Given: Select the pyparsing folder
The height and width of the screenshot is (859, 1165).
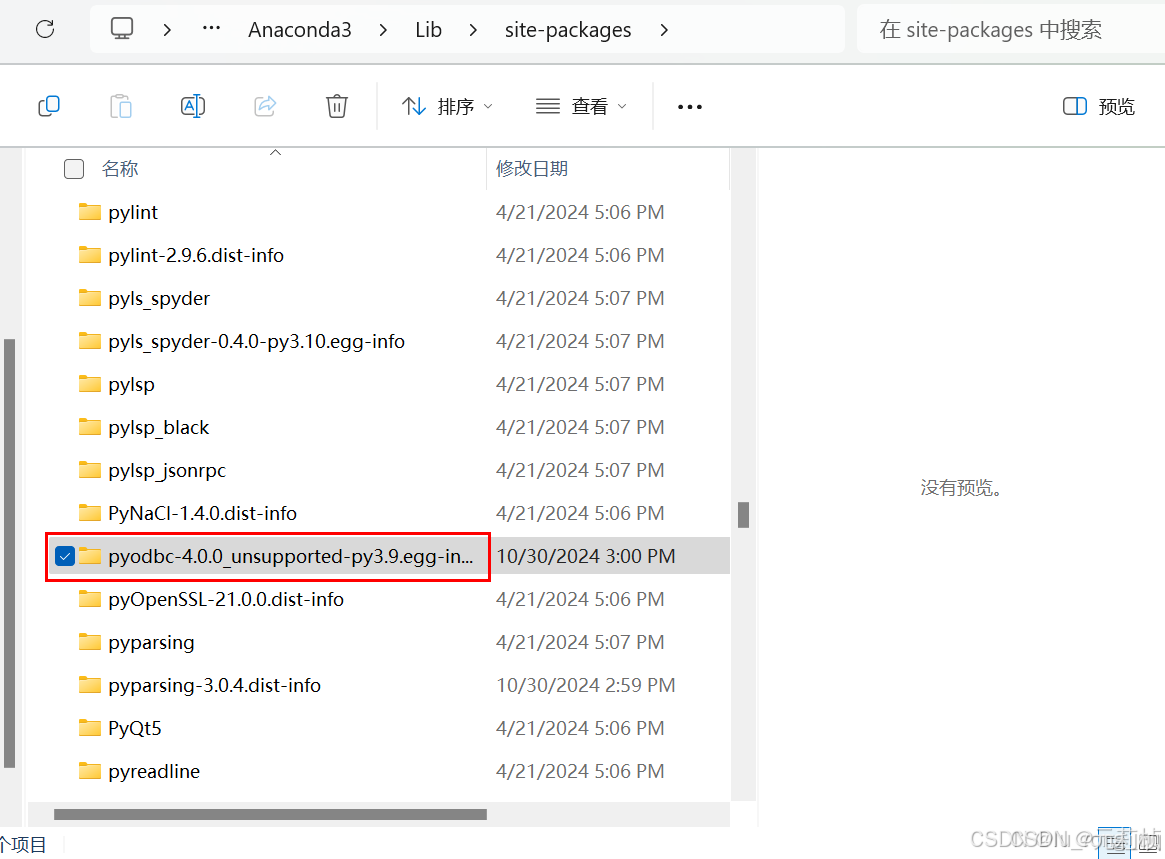Looking at the screenshot, I should pyautogui.click(x=152, y=643).
